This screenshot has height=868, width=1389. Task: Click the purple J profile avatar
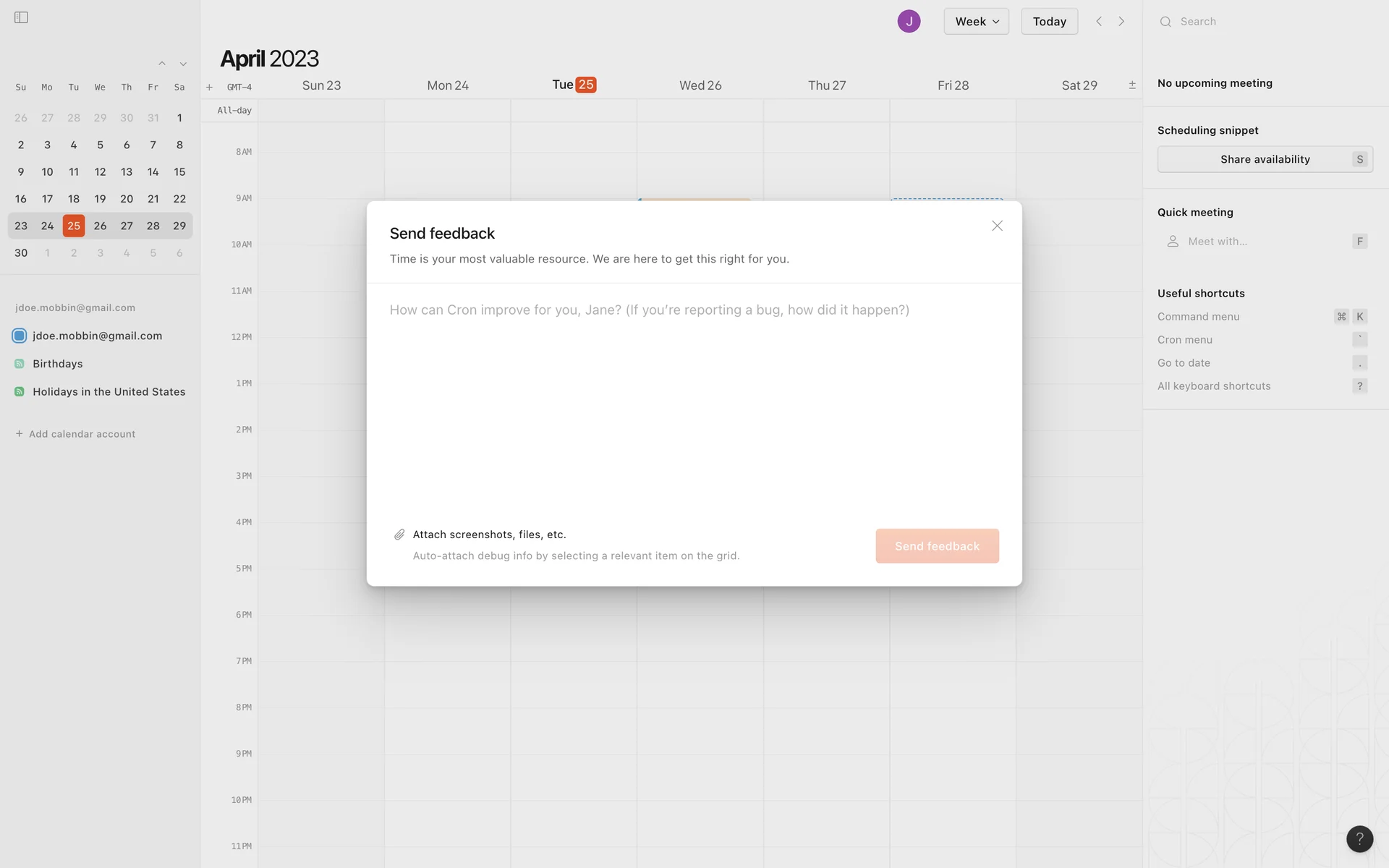click(x=909, y=21)
